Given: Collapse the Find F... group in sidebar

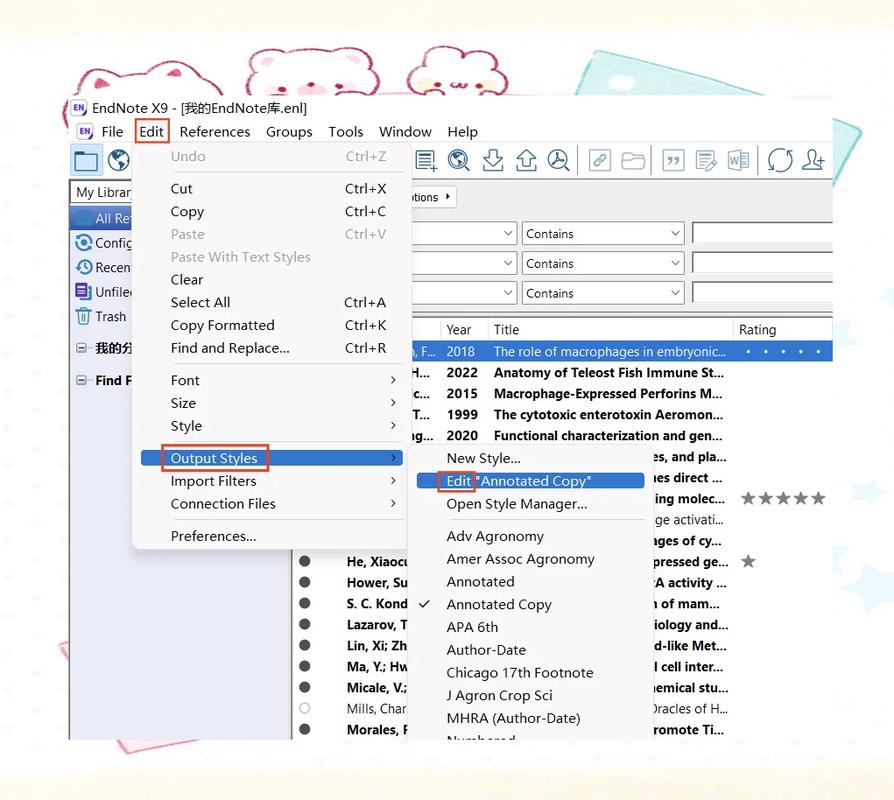Looking at the screenshot, I should tap(82, 380).
